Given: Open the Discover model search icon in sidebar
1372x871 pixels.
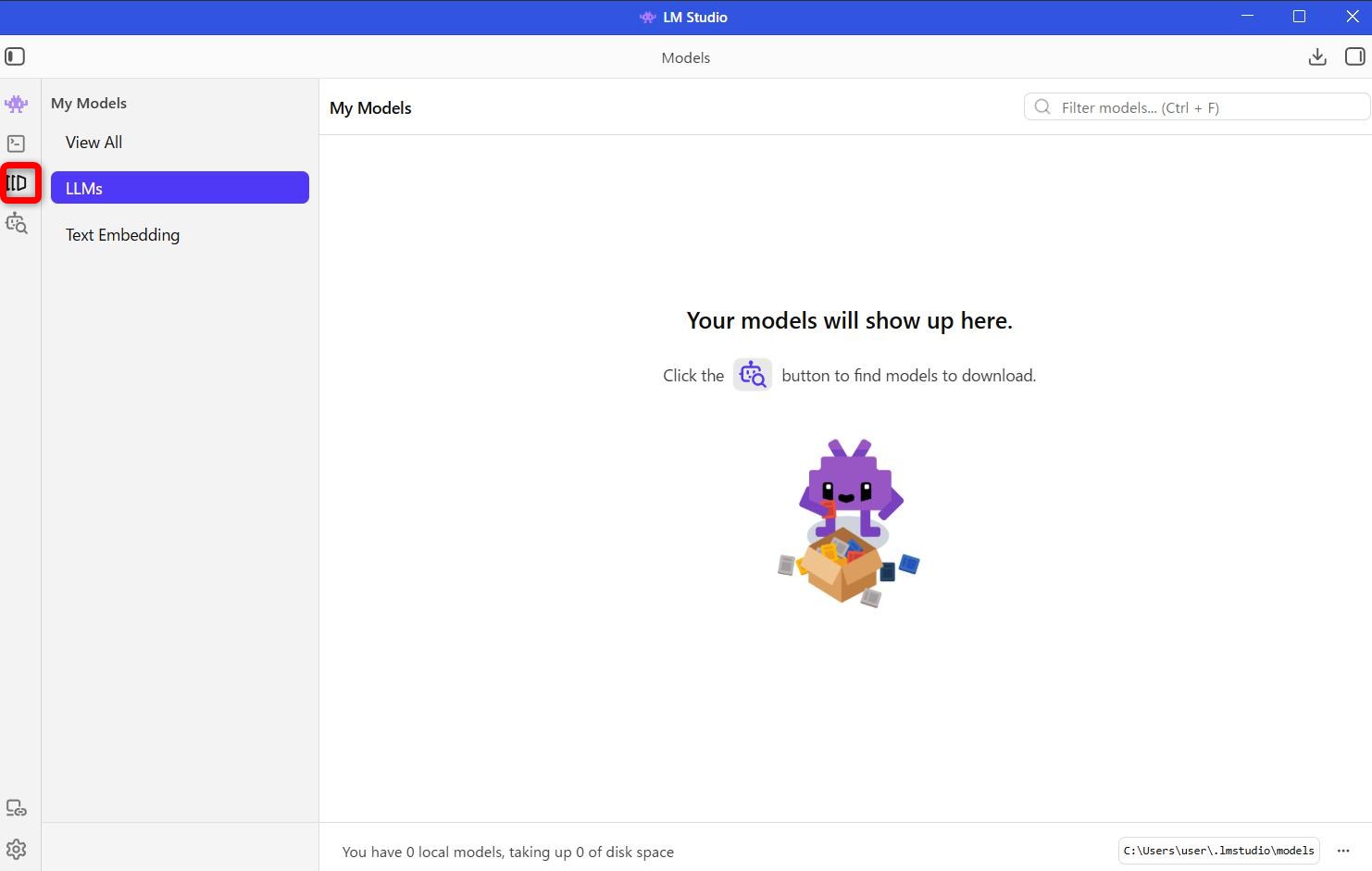Looking at the screenshot, I should 17,223.
